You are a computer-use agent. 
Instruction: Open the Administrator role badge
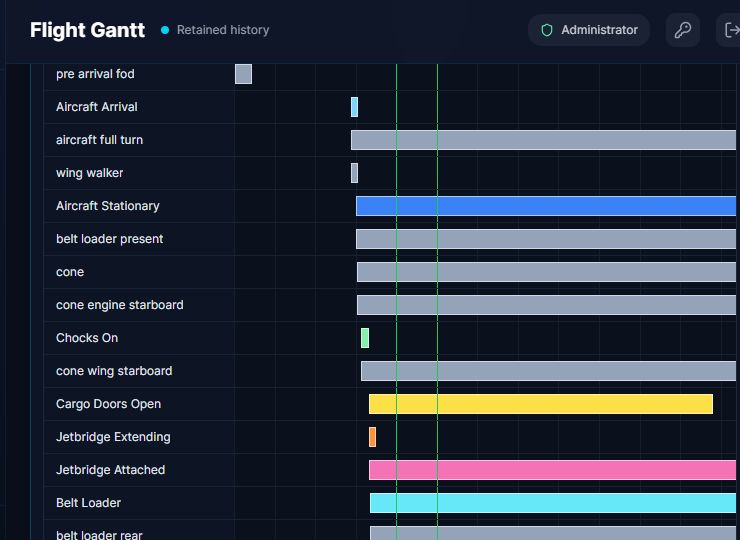pos(589,30)
